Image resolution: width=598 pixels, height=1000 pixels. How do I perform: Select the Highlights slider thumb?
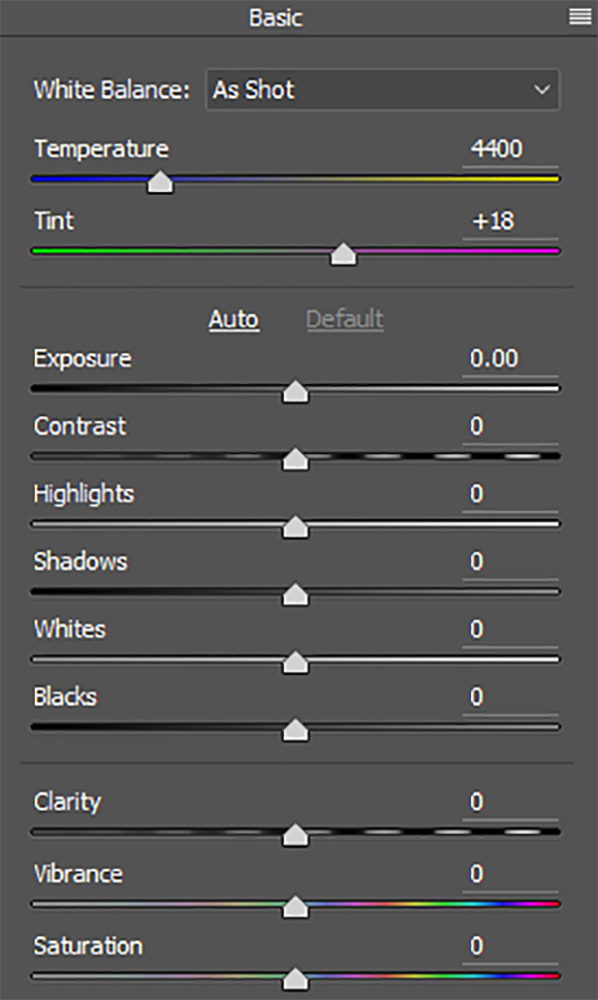coord(295,527)
